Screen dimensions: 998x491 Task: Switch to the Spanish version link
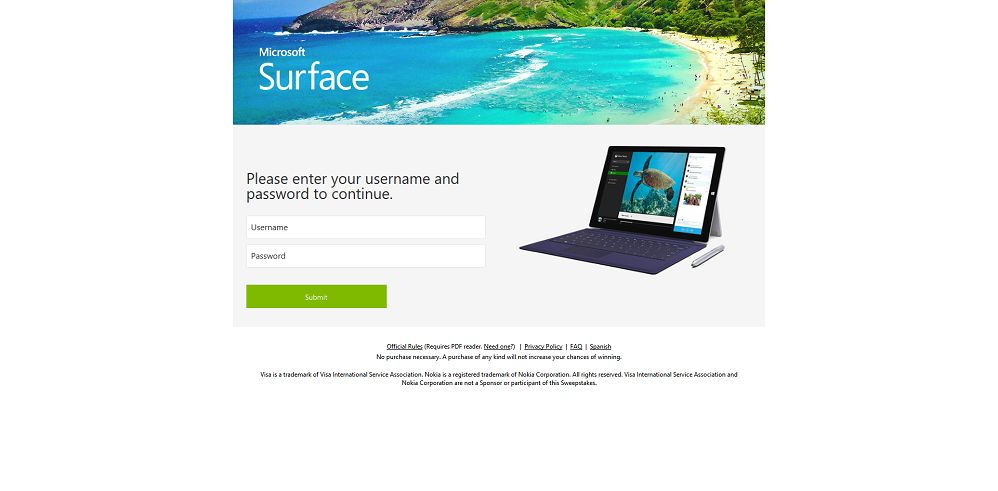[600, 346]
